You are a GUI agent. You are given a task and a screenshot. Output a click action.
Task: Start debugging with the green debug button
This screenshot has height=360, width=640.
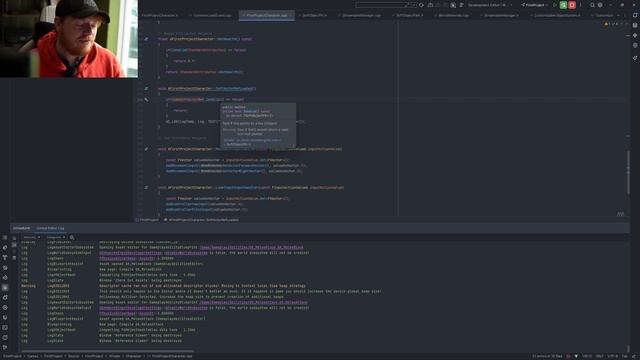click(563, 5)
